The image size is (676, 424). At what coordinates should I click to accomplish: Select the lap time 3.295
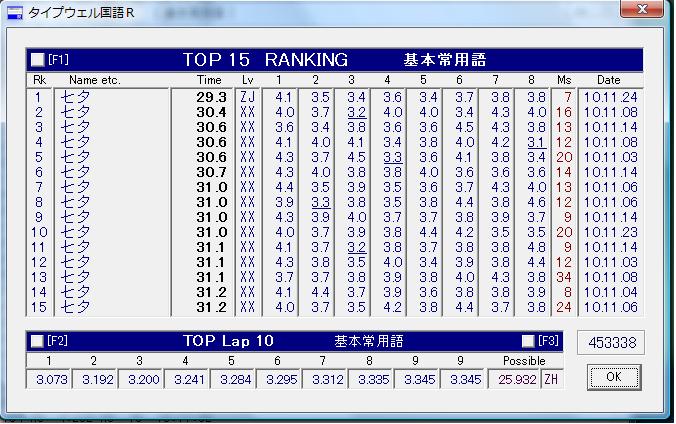click(282, 380)
